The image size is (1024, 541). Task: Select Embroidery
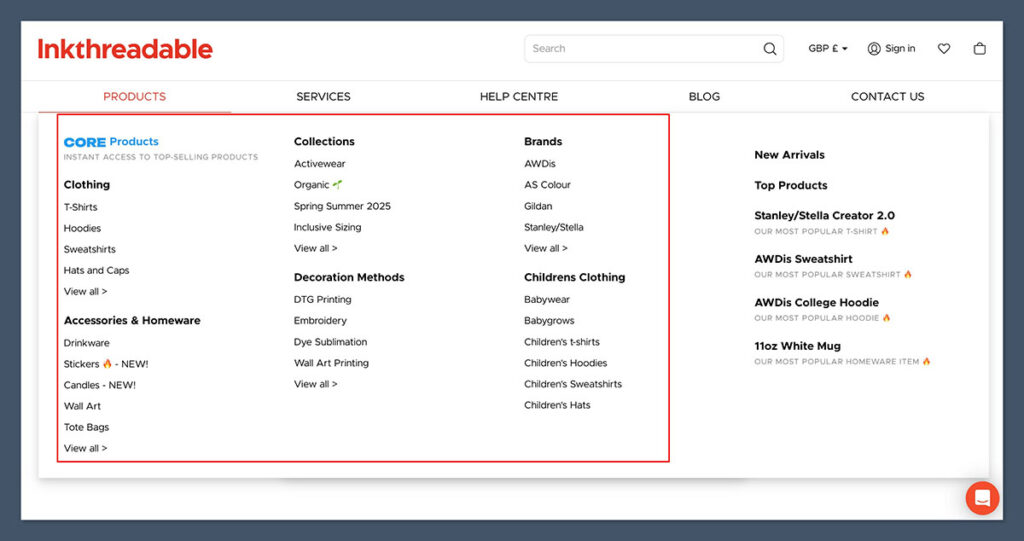[x=320, y=321]
